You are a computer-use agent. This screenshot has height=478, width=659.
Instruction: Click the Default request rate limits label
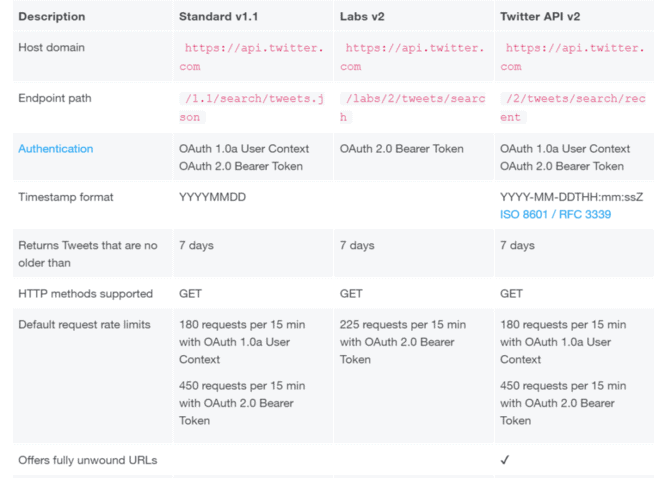coord(84,325)
